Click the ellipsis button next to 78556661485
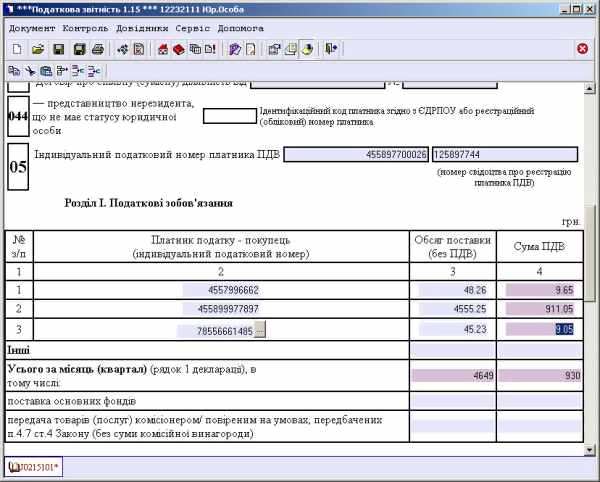This screenshot has height=482, width=600. pyautogui.click(x=259, y=330)
